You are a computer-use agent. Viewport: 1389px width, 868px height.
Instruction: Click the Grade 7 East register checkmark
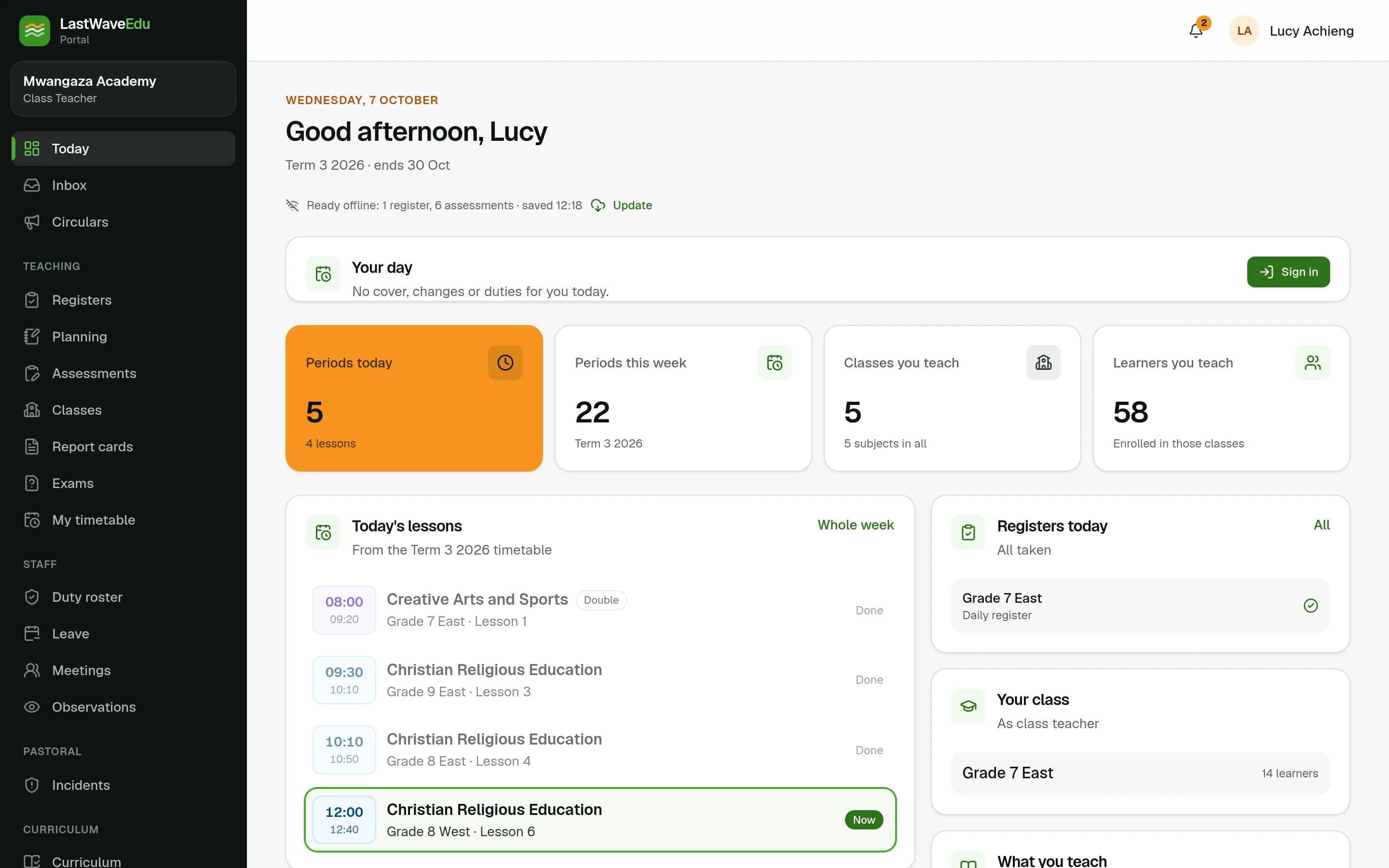[1311, 606]
